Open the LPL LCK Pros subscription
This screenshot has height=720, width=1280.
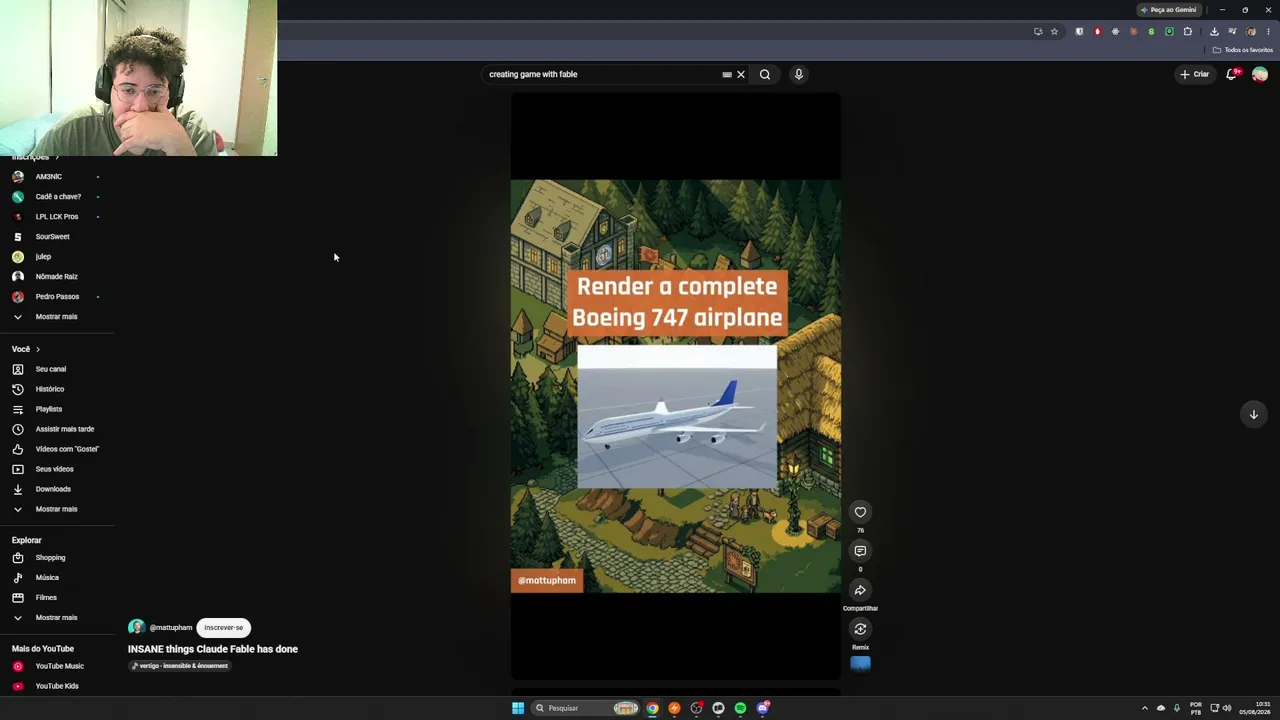[57, 217]
